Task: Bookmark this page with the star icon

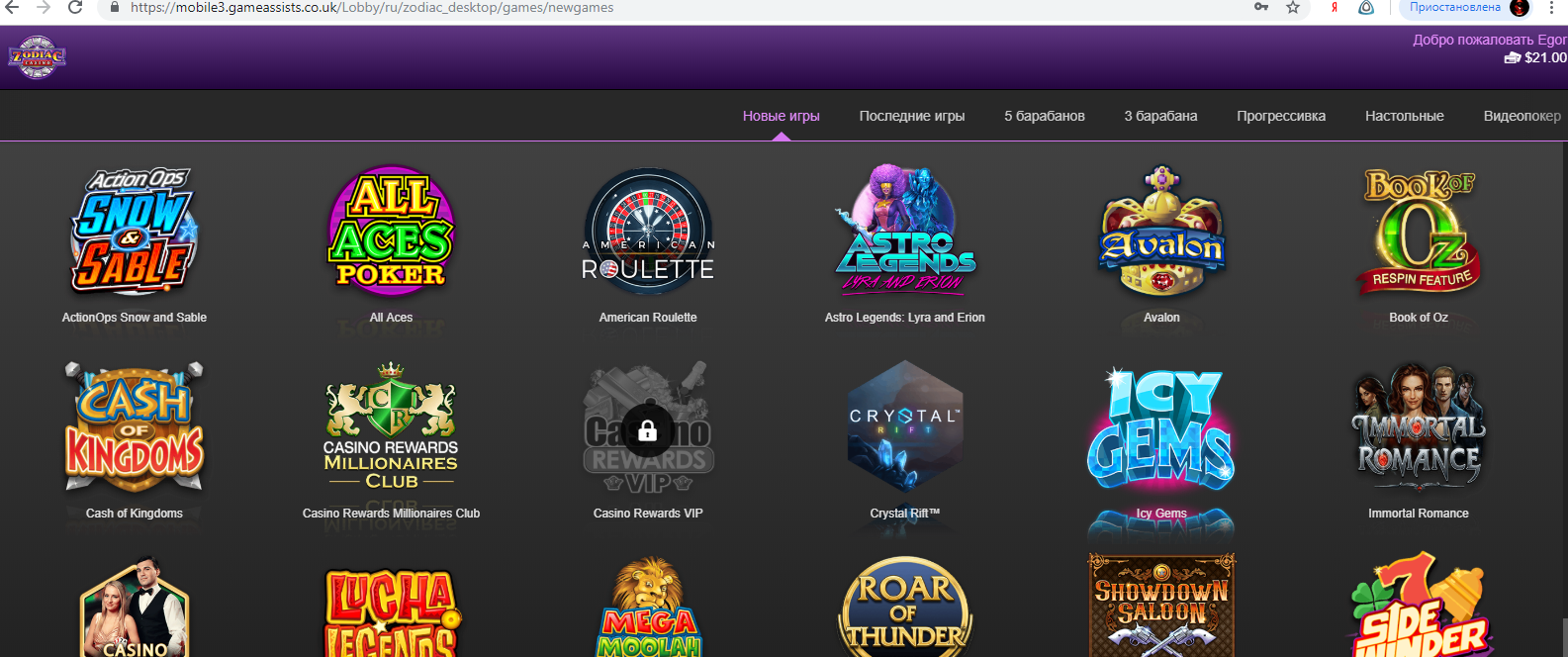Action: point(1292,8)
